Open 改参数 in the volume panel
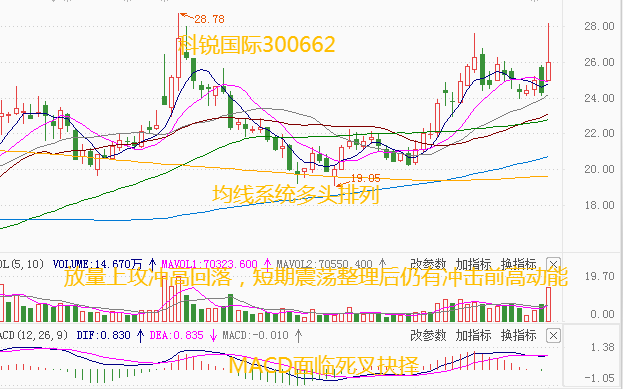Screen dimensions: 623x389 (428, 264)
